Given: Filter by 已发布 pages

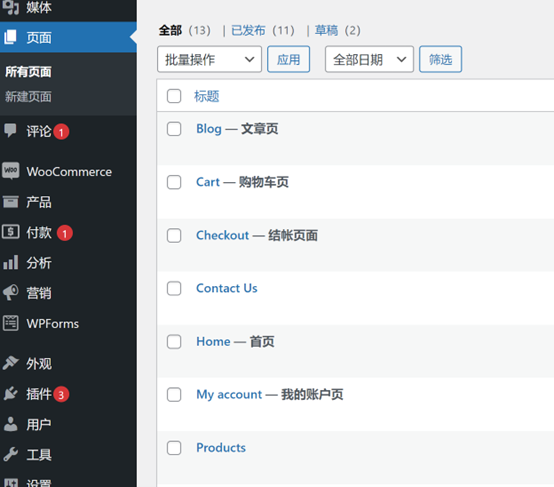Looking at the screenshot, I should point(248,30).
